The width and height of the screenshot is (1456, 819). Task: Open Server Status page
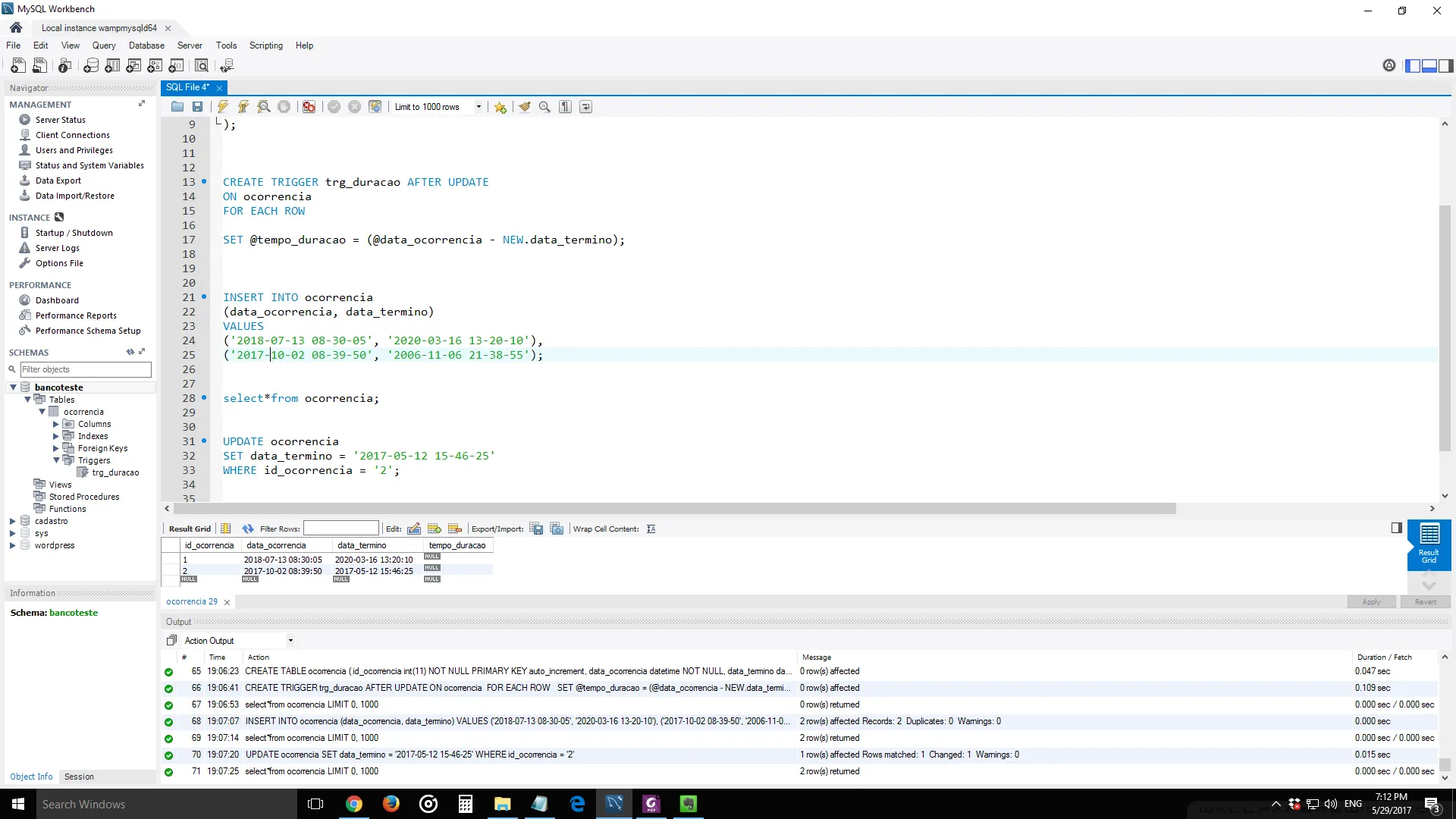(x=60, y=120)
